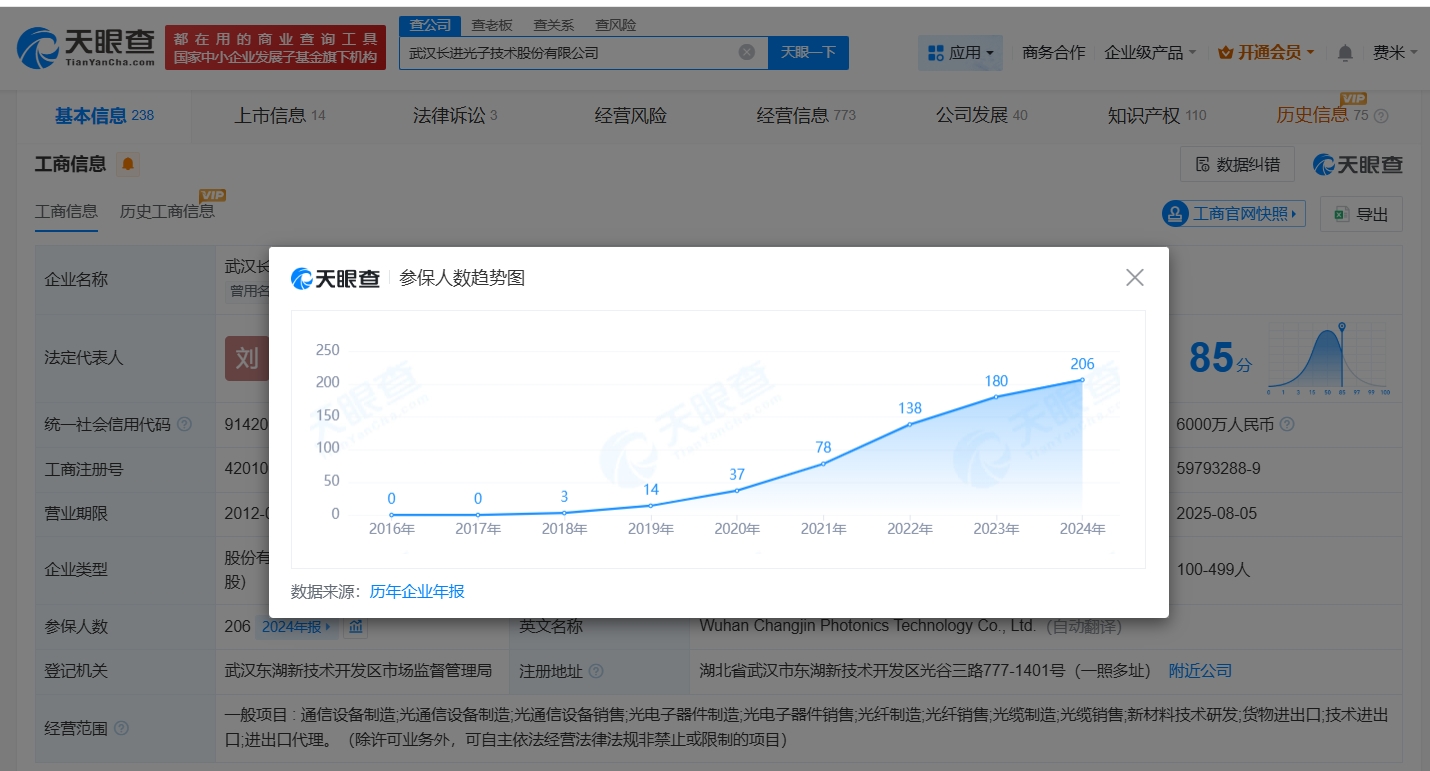The image size is (1430, 771).
Task: Click the 2025-08-05 date value
Action: 1217,514
